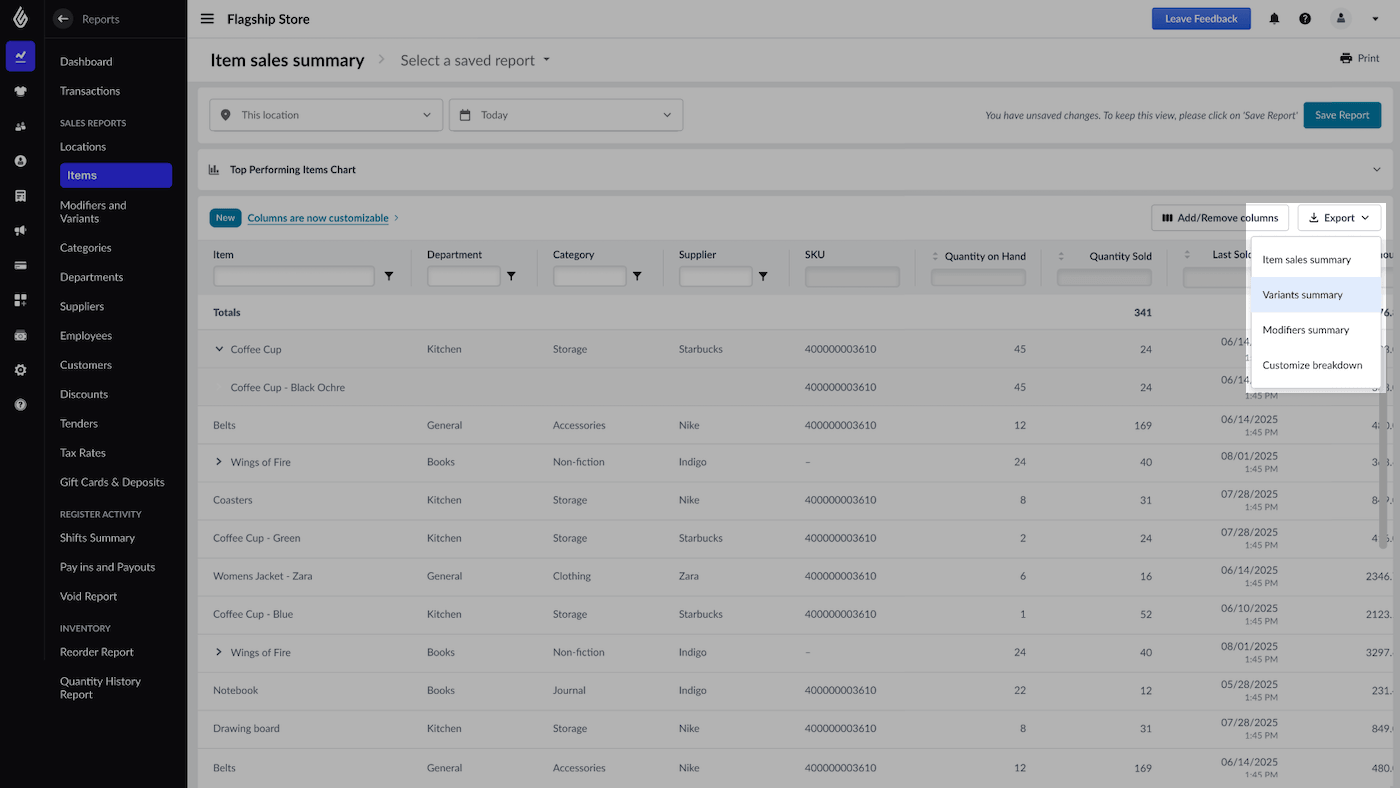Open the customers group icon in the rail

pyautogui.click(x=20, y=126)
